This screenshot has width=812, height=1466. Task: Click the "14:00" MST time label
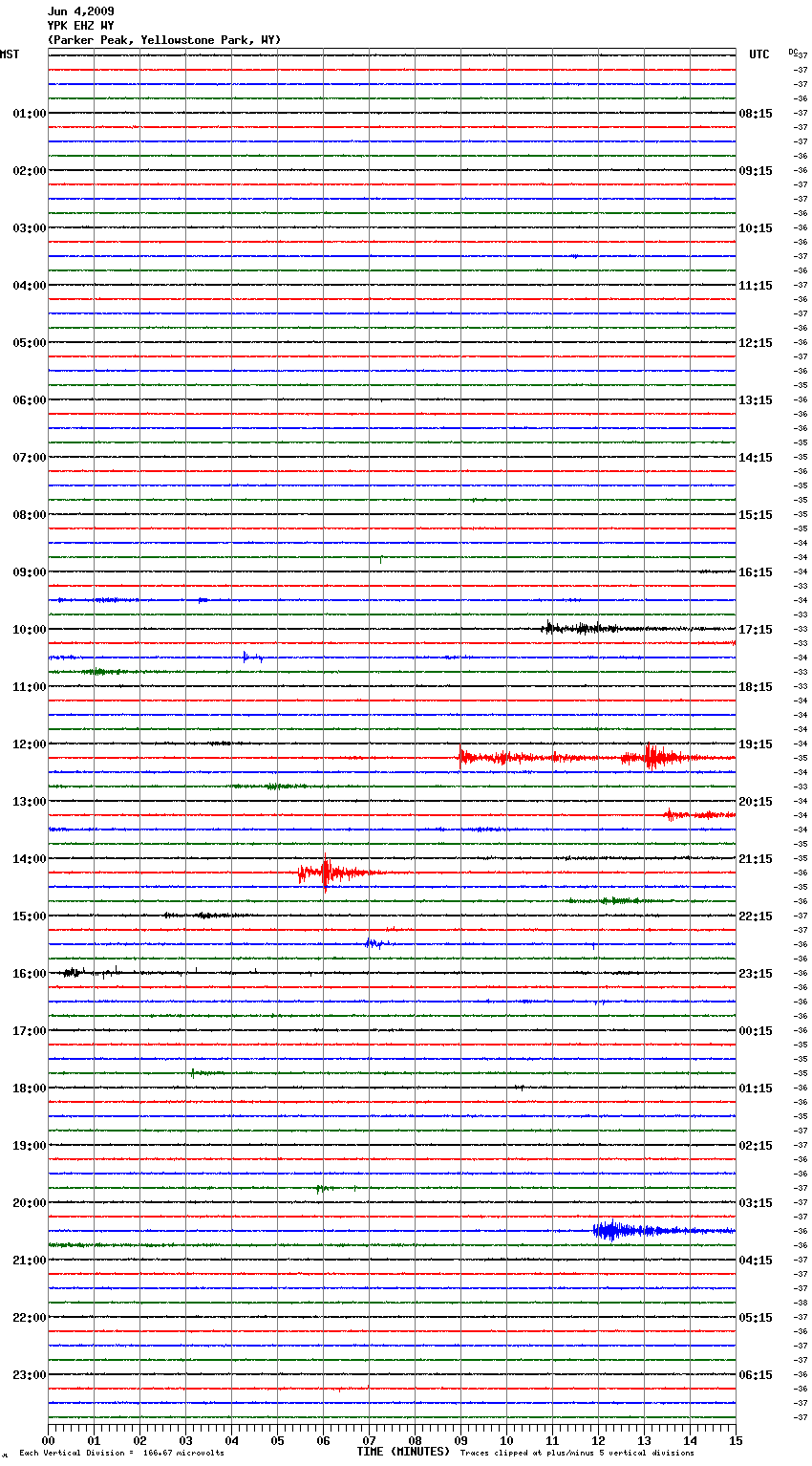(30, 859)
